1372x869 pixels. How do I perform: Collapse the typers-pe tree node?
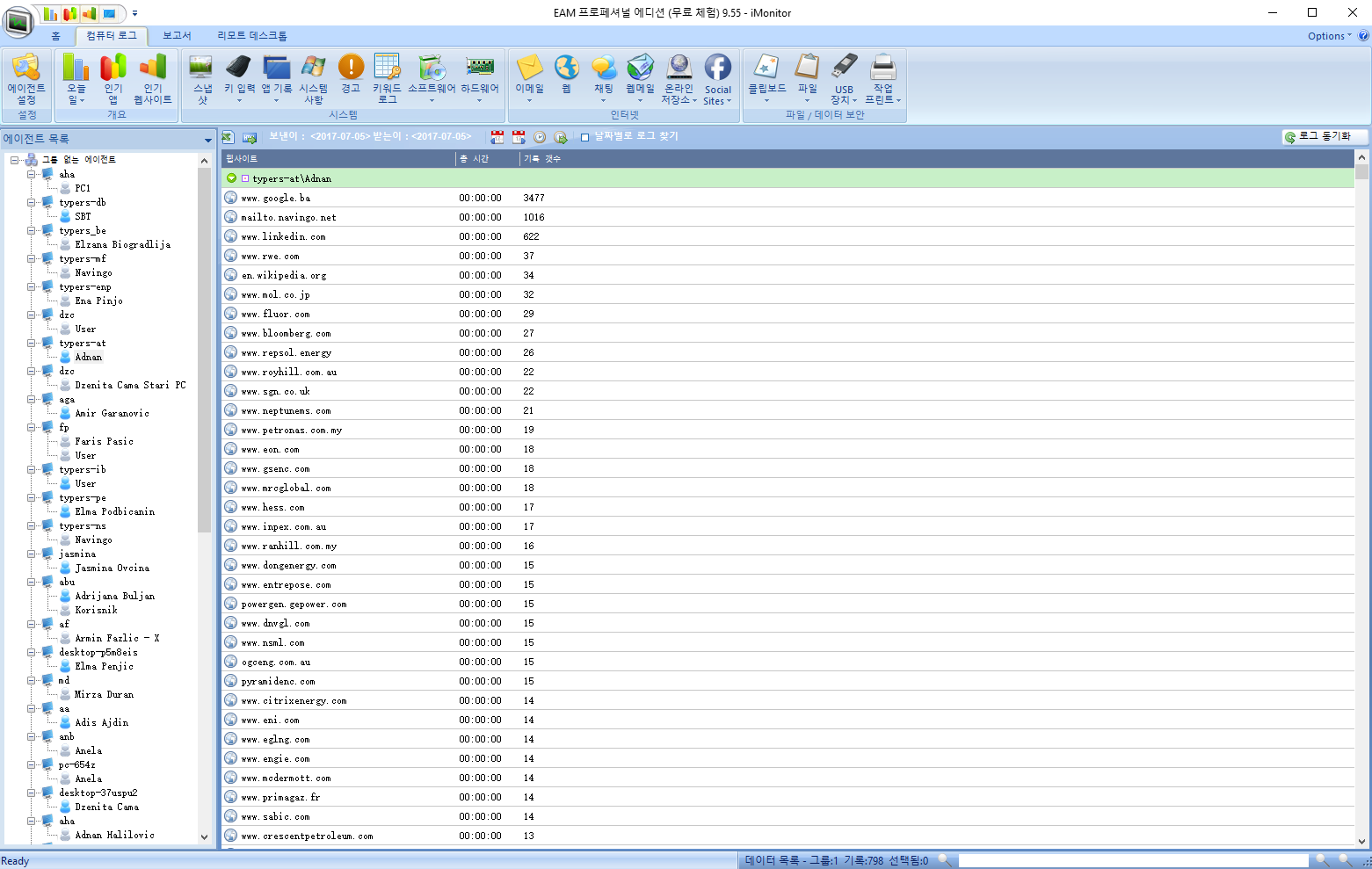click(x=32, y=497)
